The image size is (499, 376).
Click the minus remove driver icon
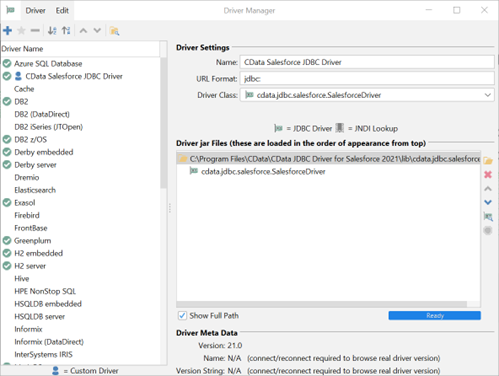35,31
